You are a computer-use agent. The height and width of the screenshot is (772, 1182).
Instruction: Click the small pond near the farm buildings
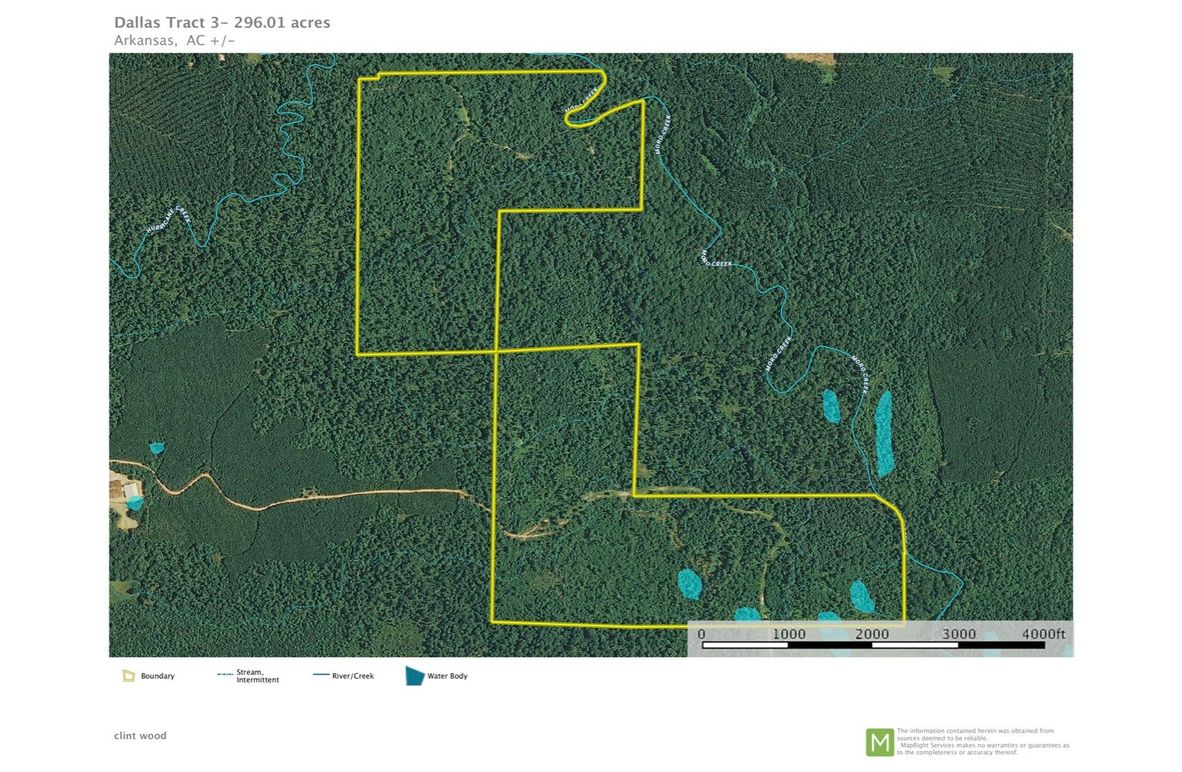156,448
